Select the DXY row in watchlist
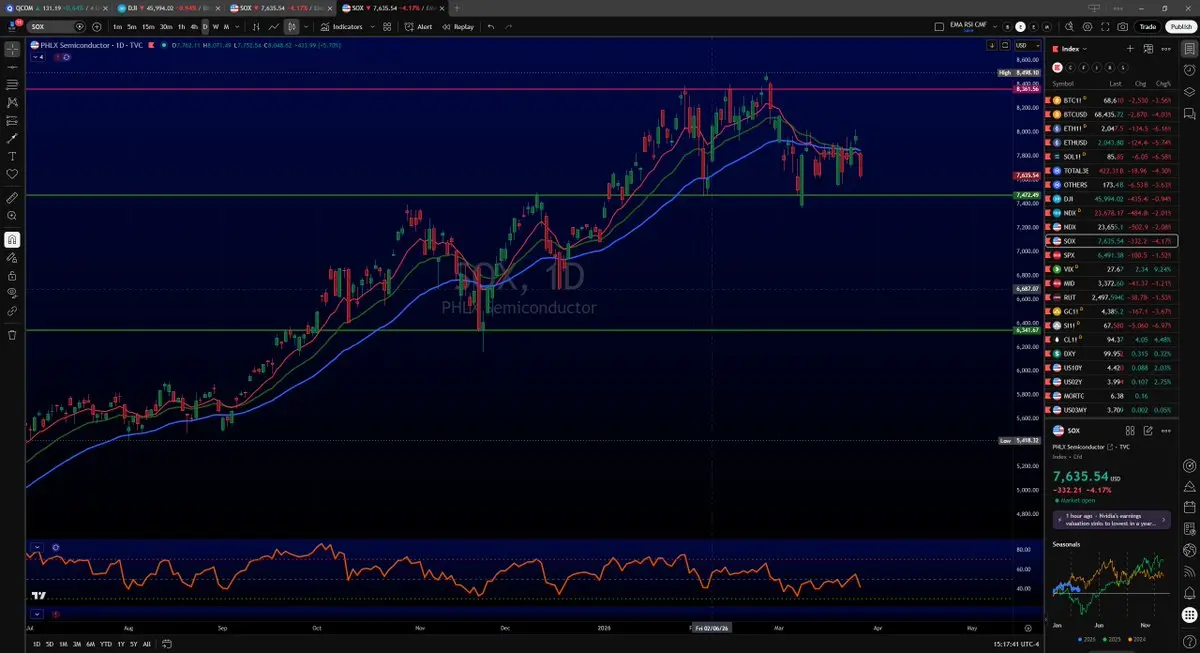The image size is (1200, 653). coord(1111,353)
